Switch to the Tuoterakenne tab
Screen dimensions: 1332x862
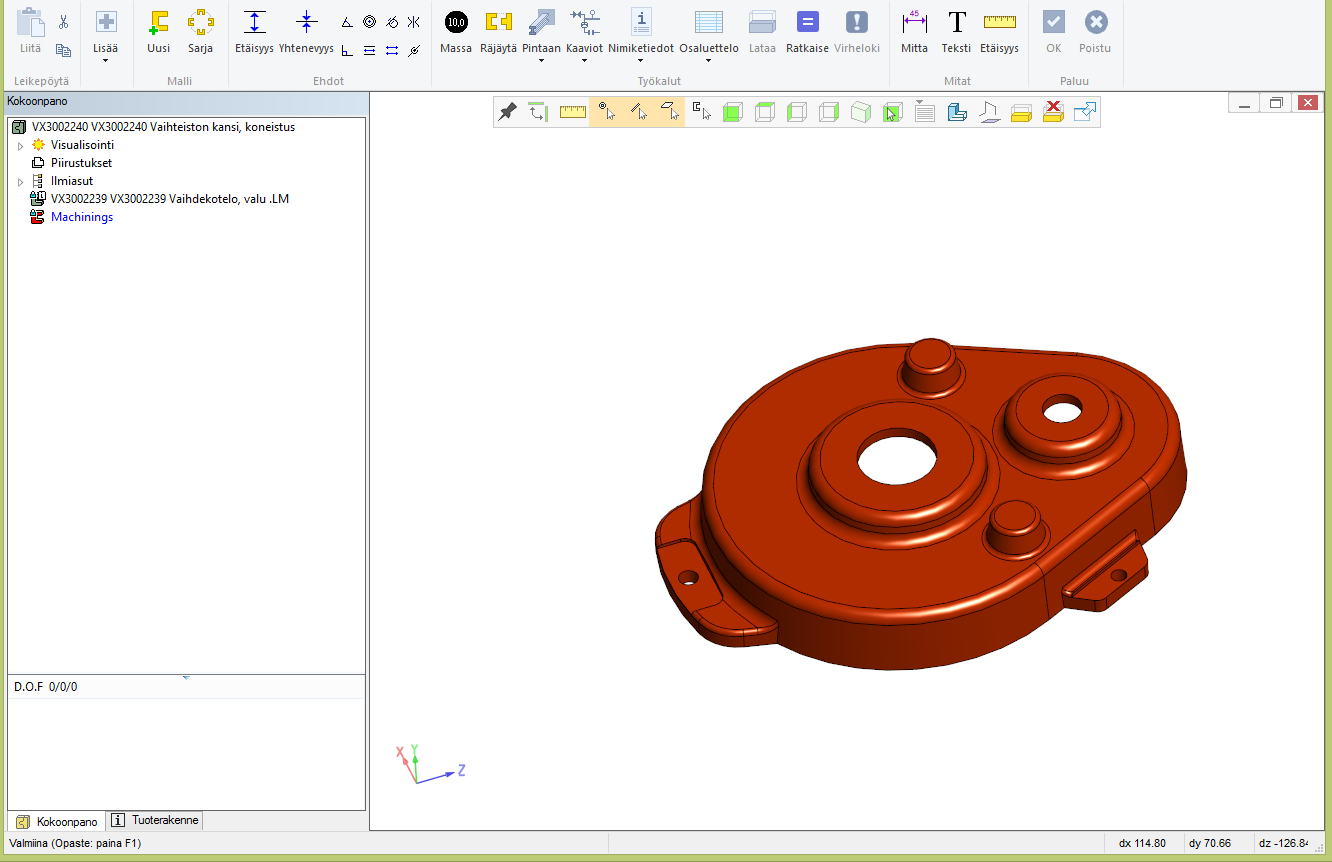(x=157, y=821)
